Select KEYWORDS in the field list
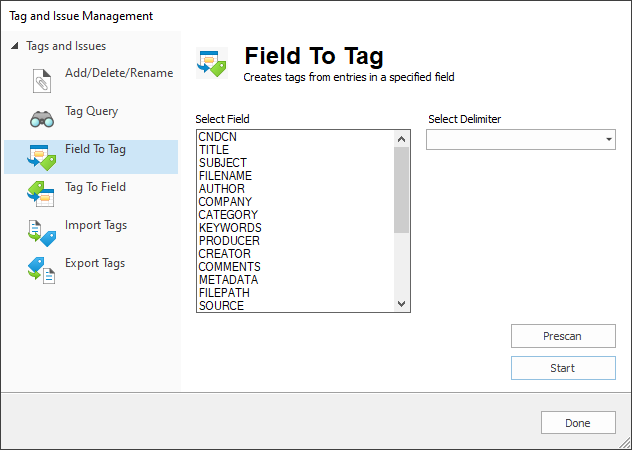 [230, 228]
